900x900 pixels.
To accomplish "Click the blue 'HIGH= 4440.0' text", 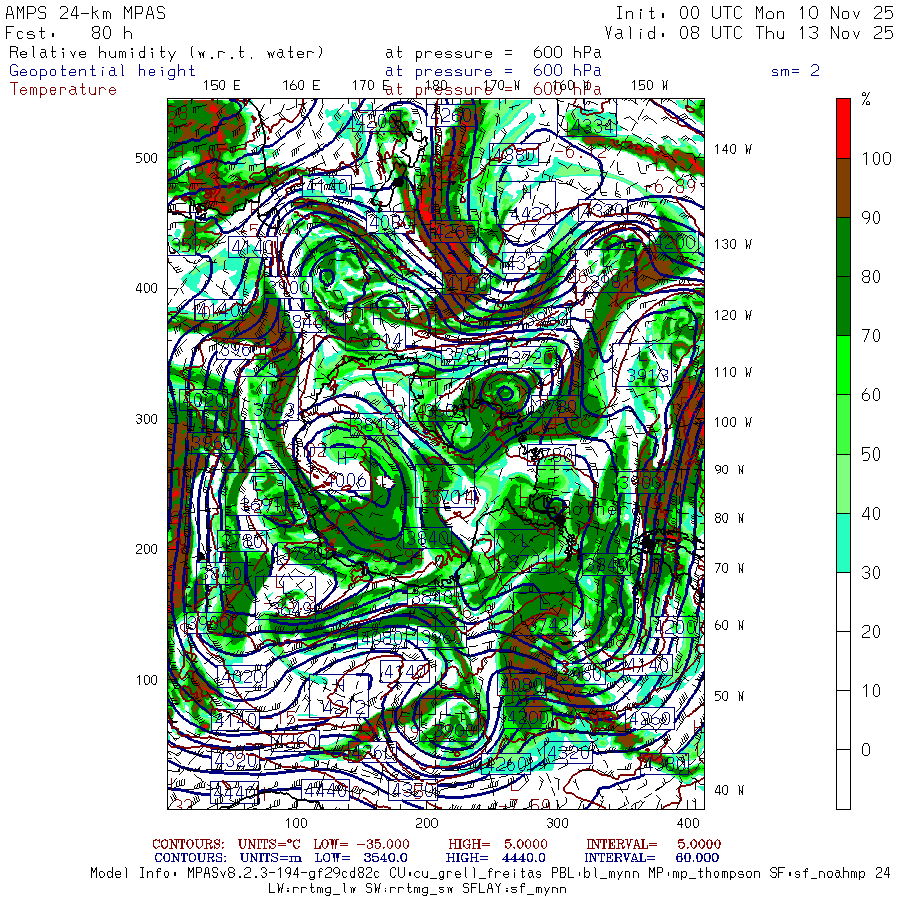I will pos(495,858).
